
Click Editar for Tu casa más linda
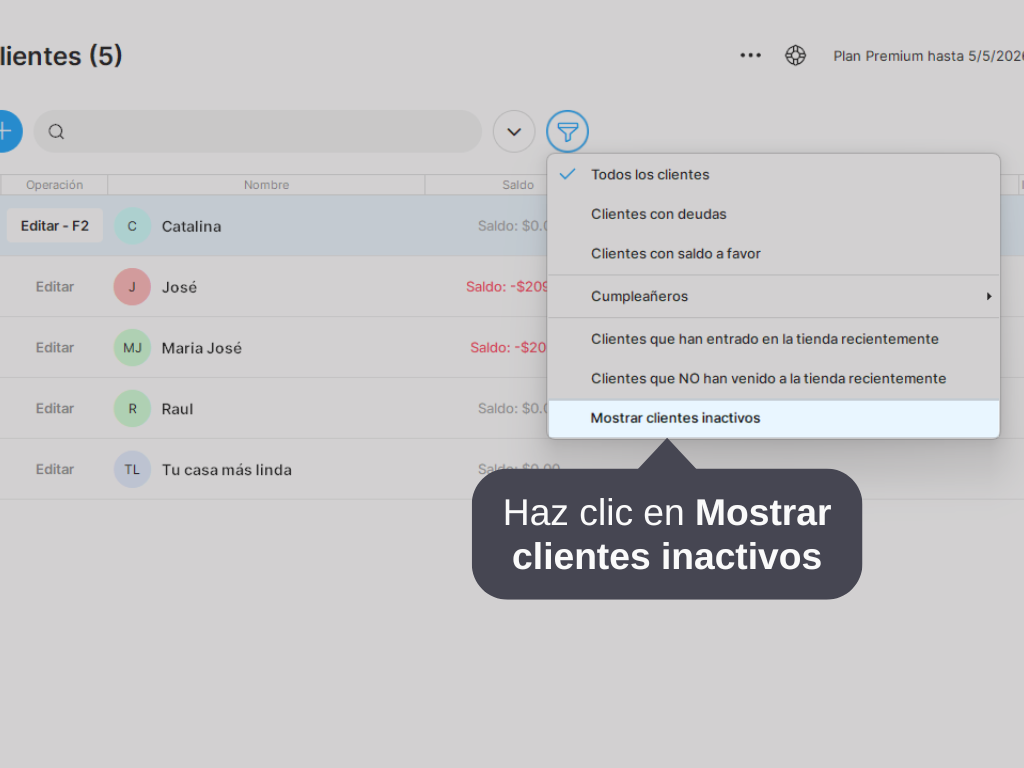pyautogui.click(x=55, y=469)
